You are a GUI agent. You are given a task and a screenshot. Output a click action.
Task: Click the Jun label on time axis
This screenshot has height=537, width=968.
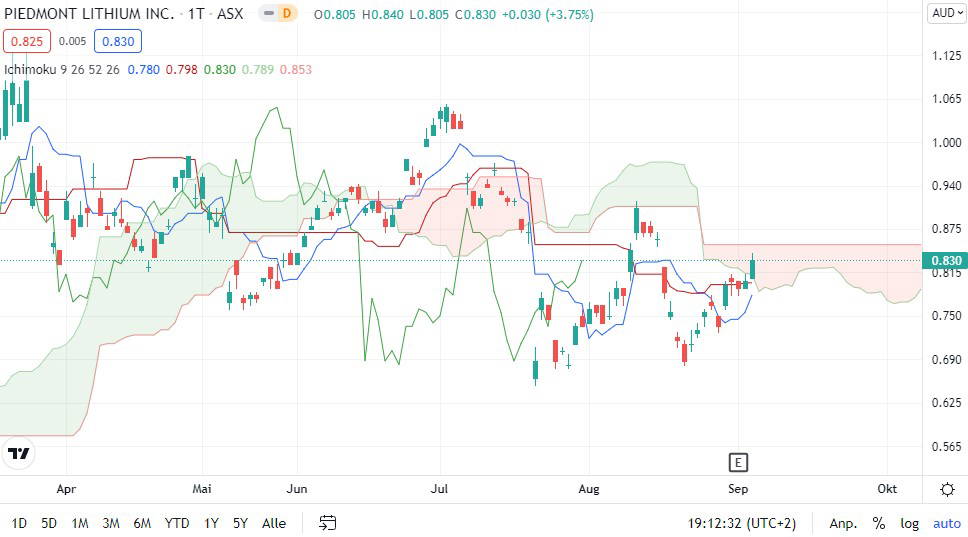click(x=297, y=489)
